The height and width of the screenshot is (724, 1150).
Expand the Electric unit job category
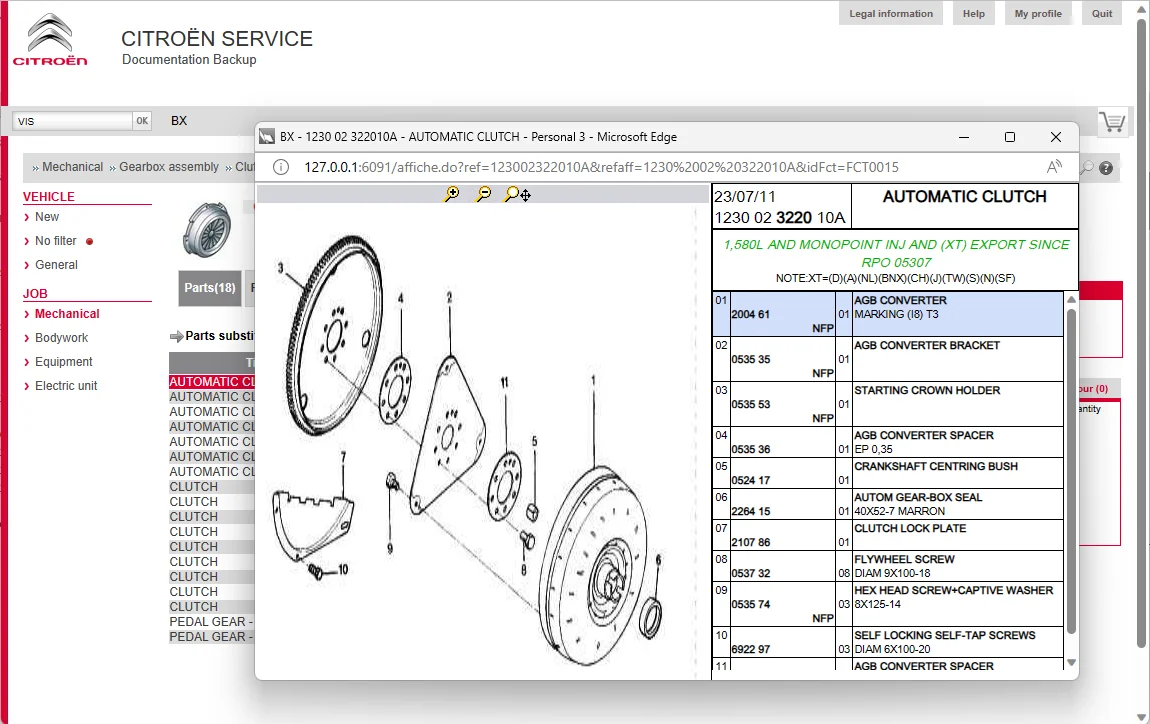coord(66,386)
